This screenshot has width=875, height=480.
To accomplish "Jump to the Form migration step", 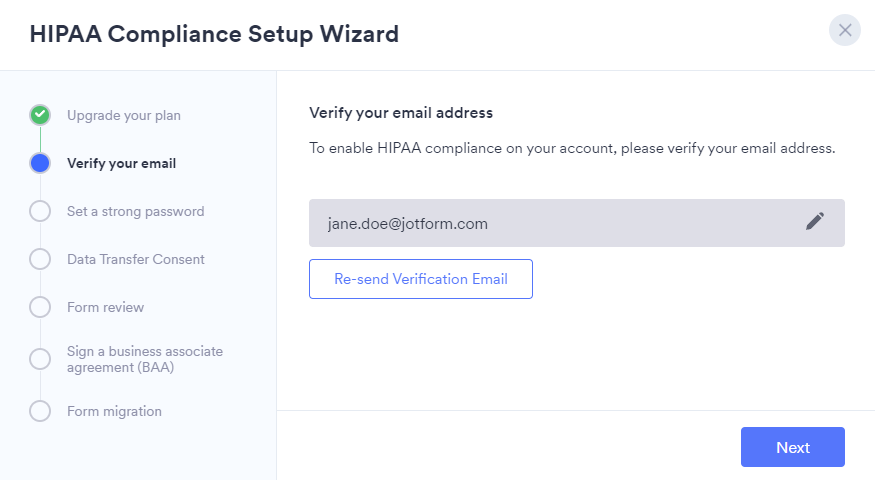I will [x=114, y=411].
